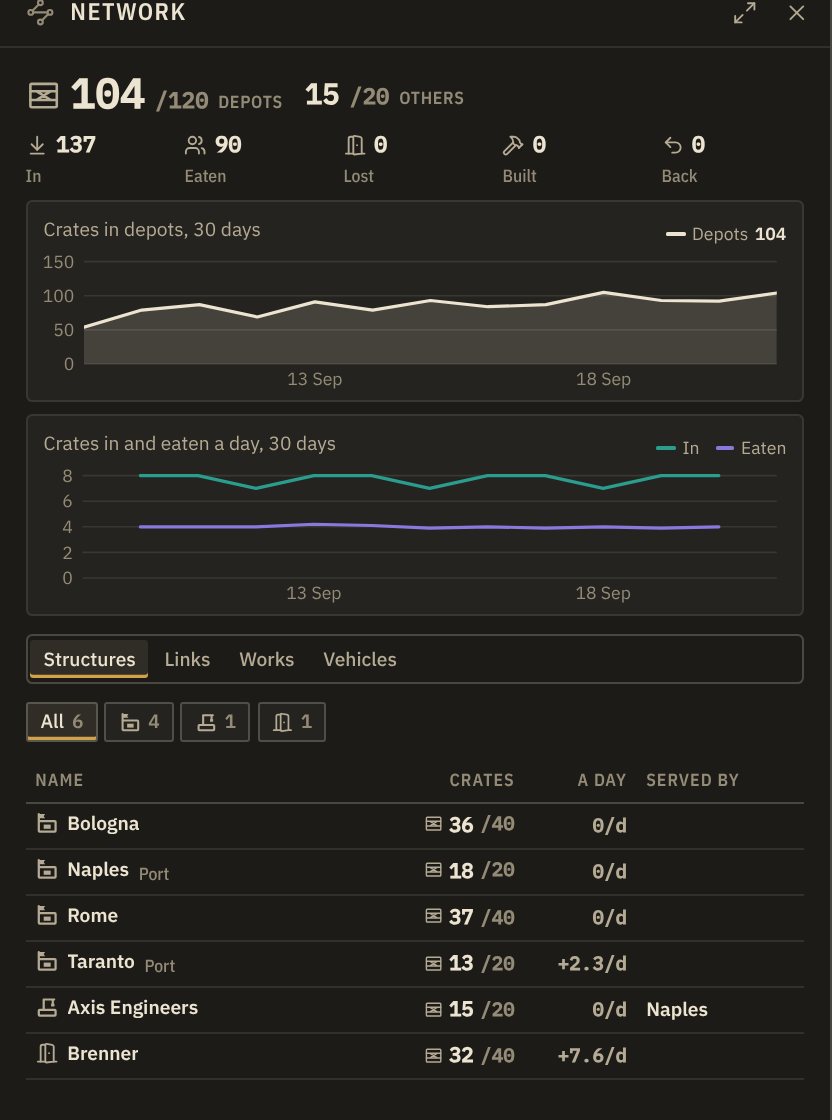Click the Back return arrow icon
832x1120 pixels.
point(673,146)
